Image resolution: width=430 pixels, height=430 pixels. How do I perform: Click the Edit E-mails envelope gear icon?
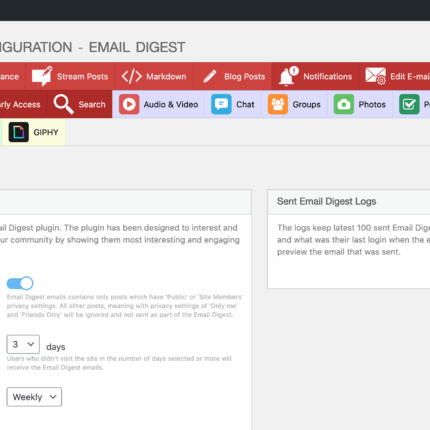375,76
